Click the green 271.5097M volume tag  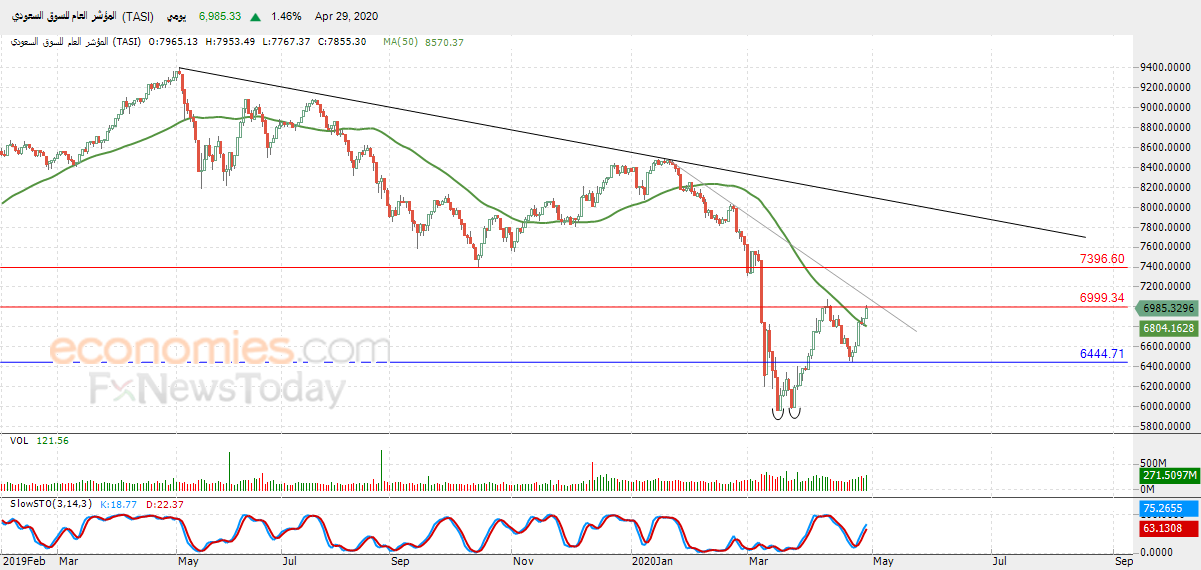click(x=1169, y=475)
